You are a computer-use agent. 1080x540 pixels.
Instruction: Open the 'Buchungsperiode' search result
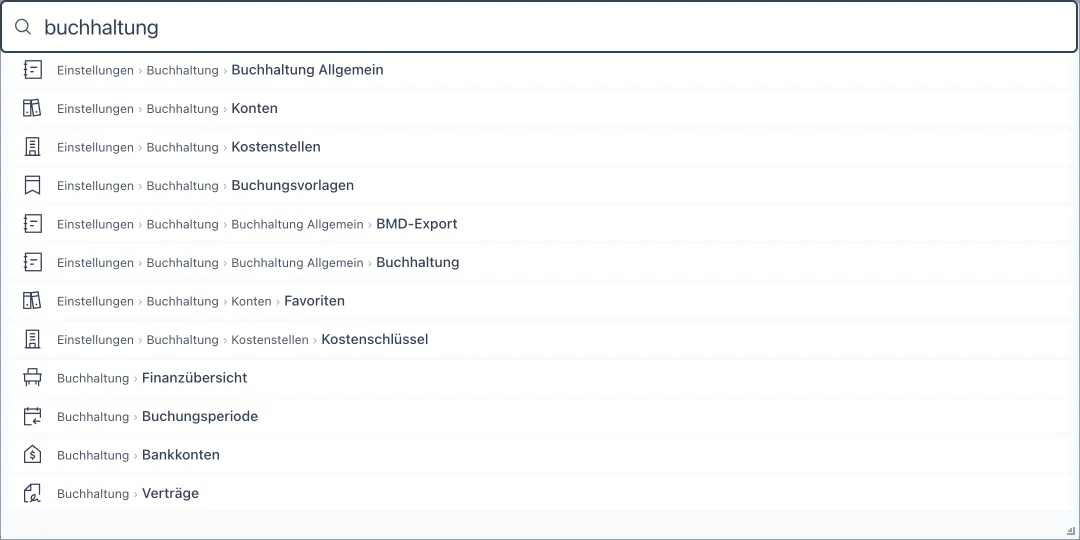pos(540,417)
